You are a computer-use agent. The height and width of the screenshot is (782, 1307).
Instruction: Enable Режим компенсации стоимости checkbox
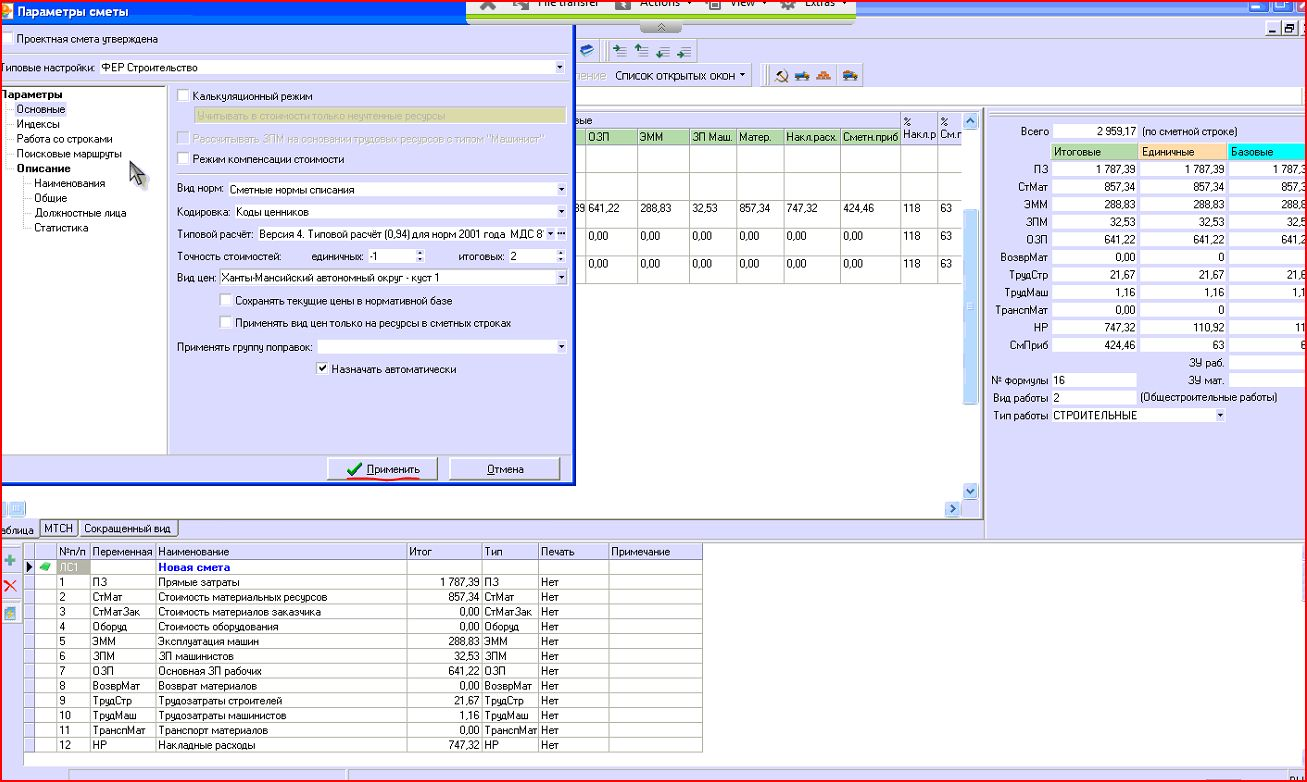coord(183,158)
